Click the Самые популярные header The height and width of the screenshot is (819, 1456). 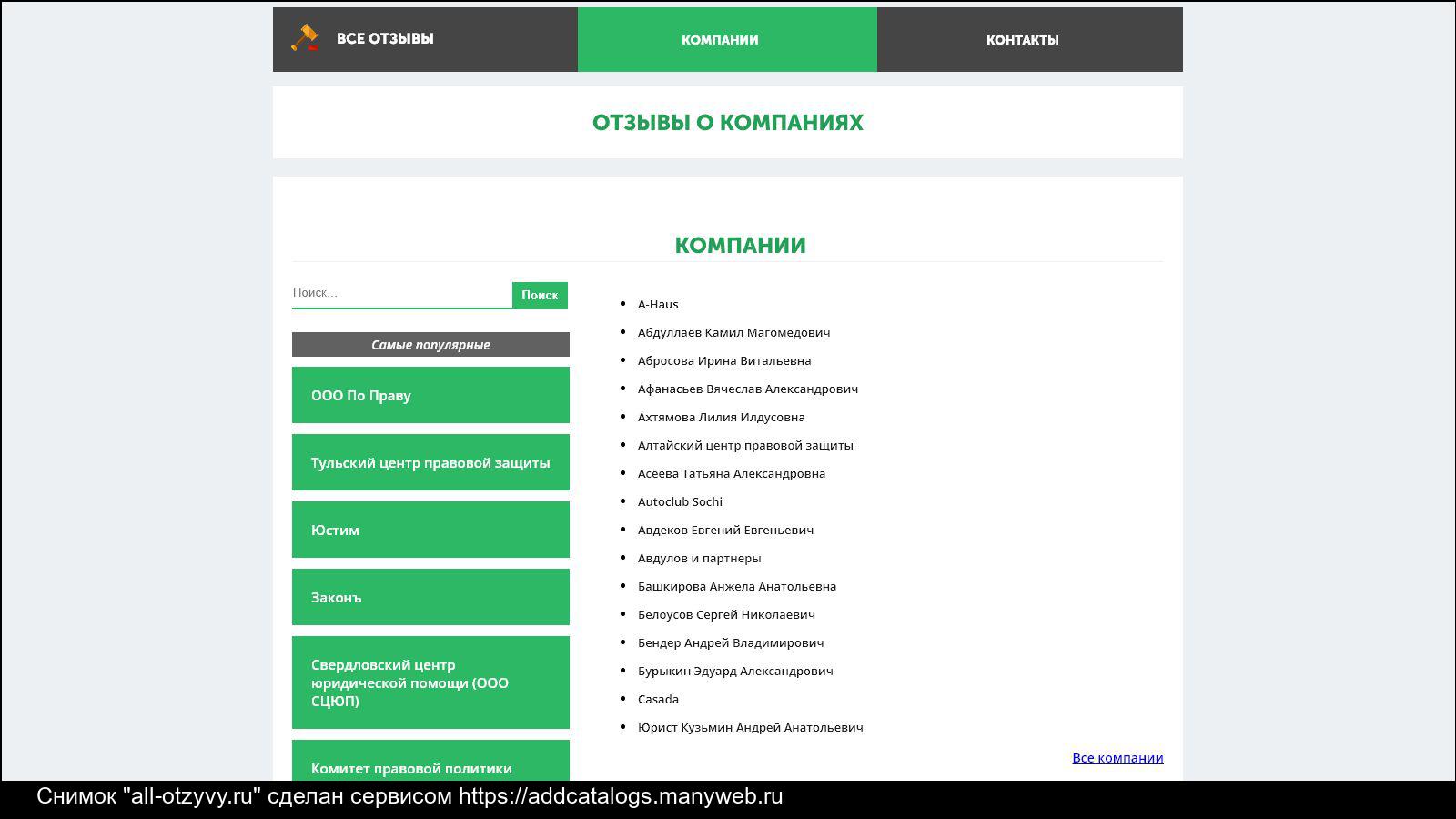[x=430, y=344]
